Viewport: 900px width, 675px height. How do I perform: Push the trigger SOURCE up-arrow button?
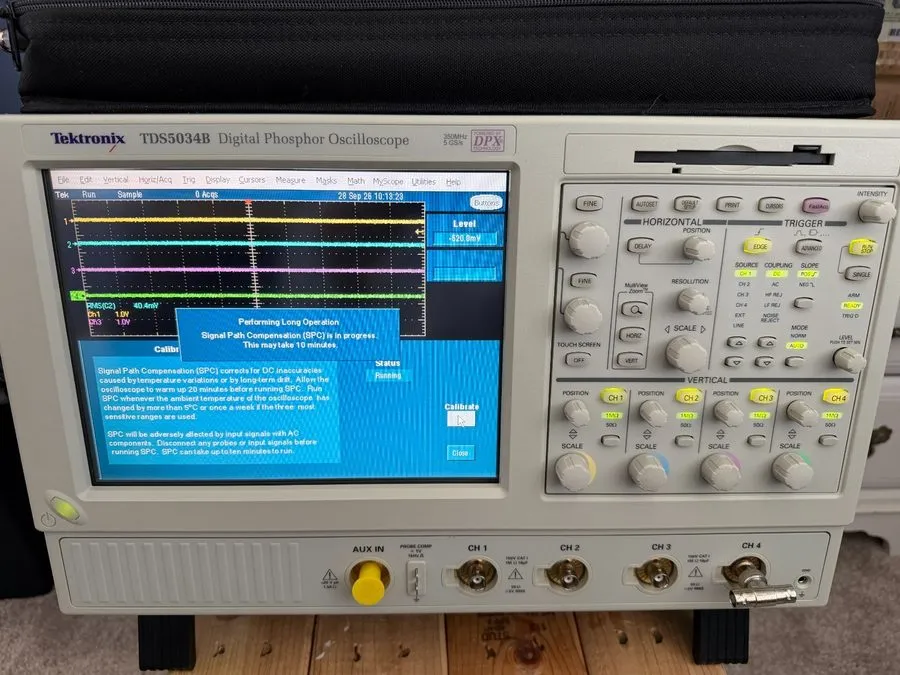736,343
